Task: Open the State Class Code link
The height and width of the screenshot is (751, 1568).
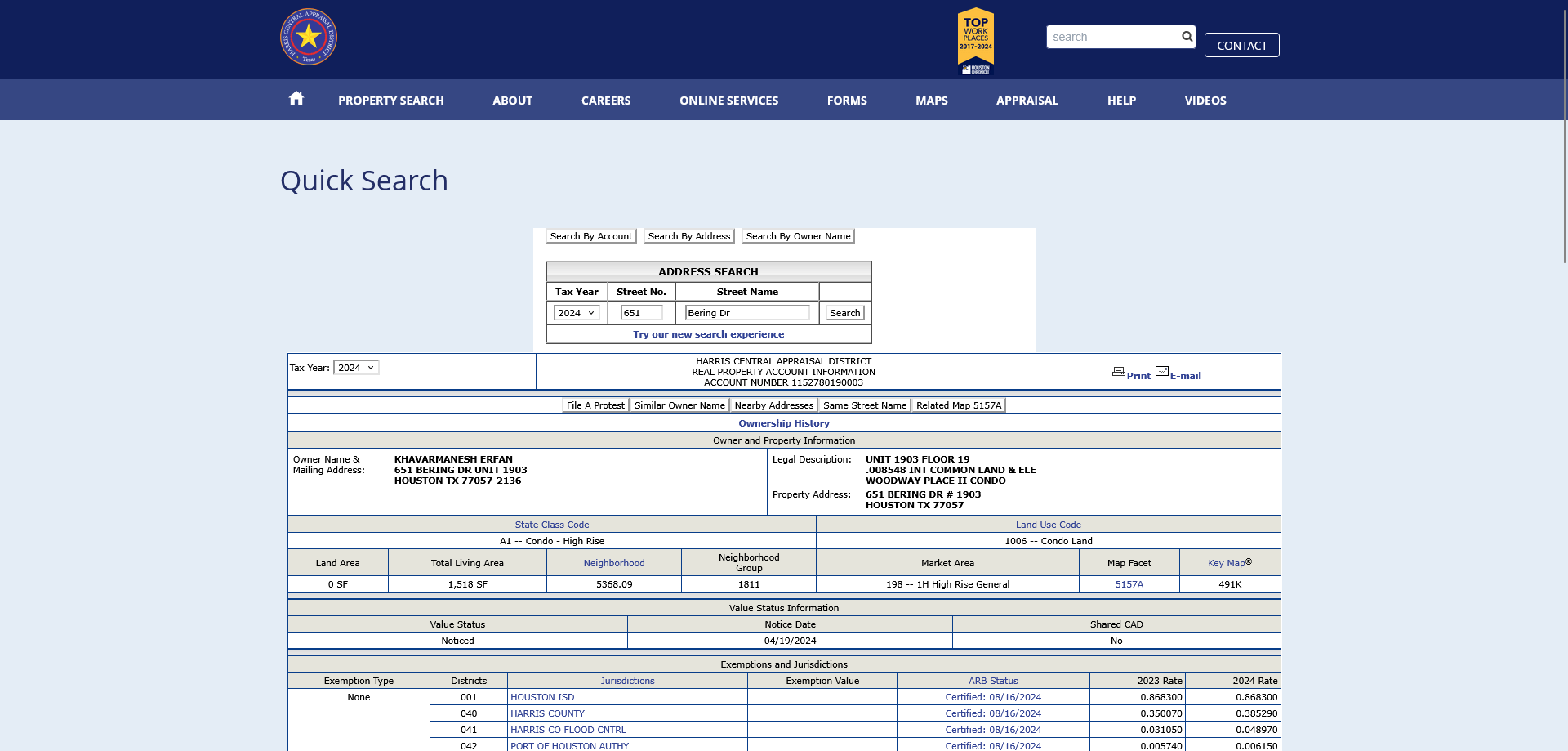Action: 552,525
